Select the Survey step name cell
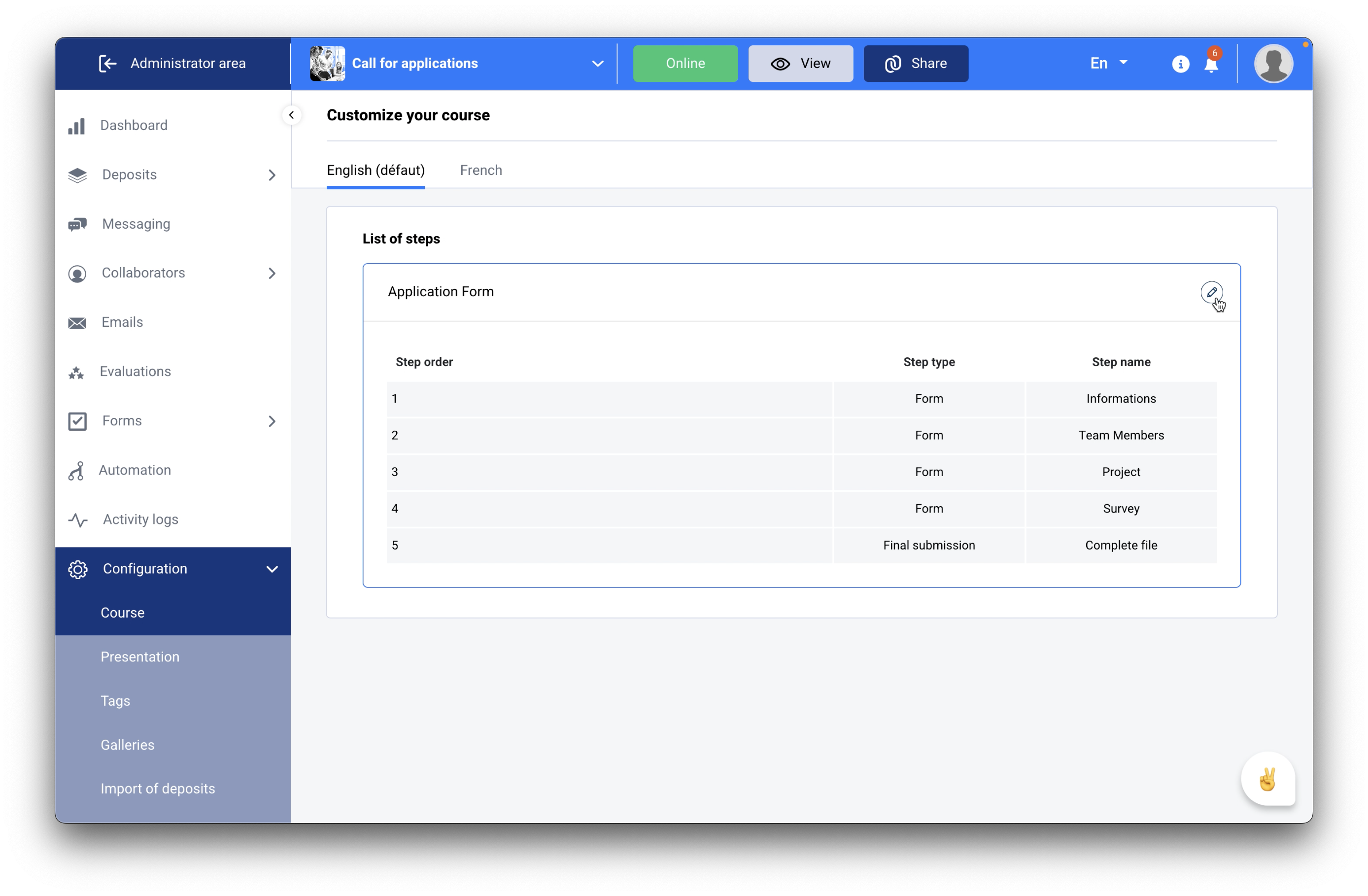 [1120, 509]
